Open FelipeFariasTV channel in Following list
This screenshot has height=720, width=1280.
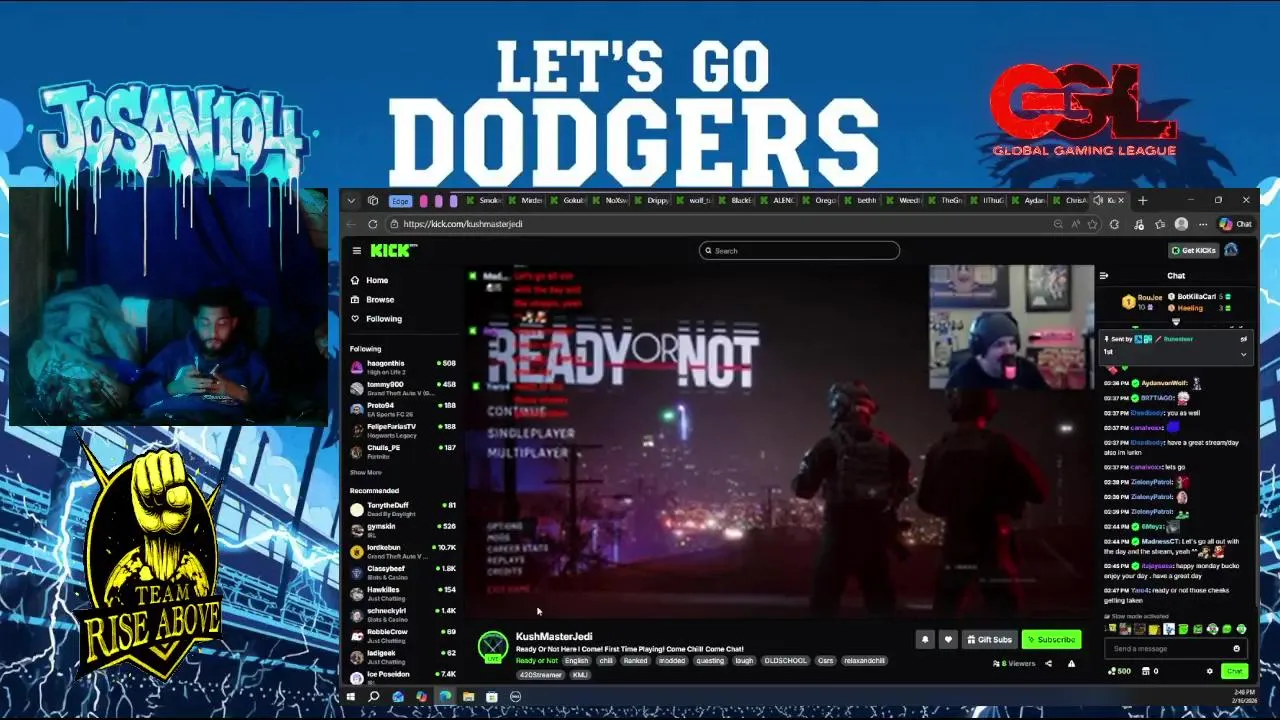[402, 430]
